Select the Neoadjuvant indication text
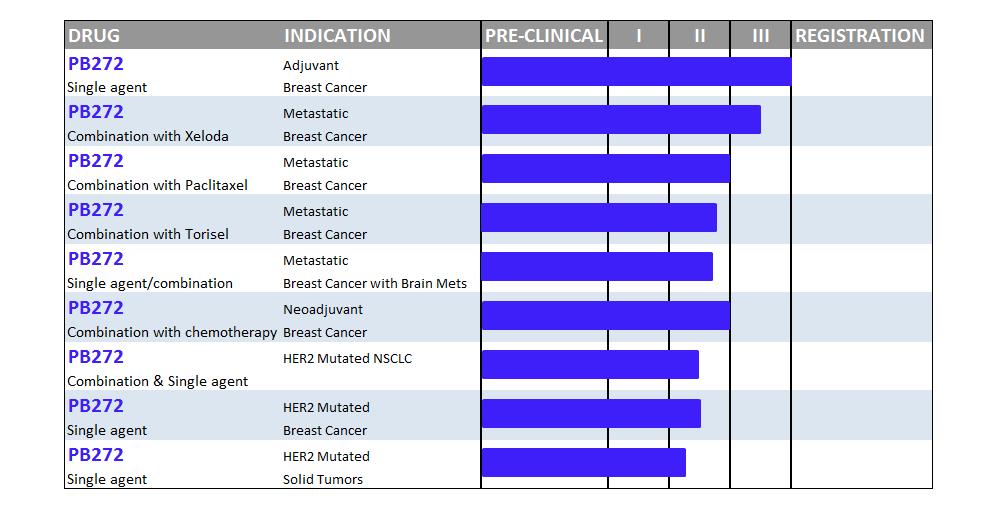Viewport: 997px width, 509px height. tap(323, 309)
